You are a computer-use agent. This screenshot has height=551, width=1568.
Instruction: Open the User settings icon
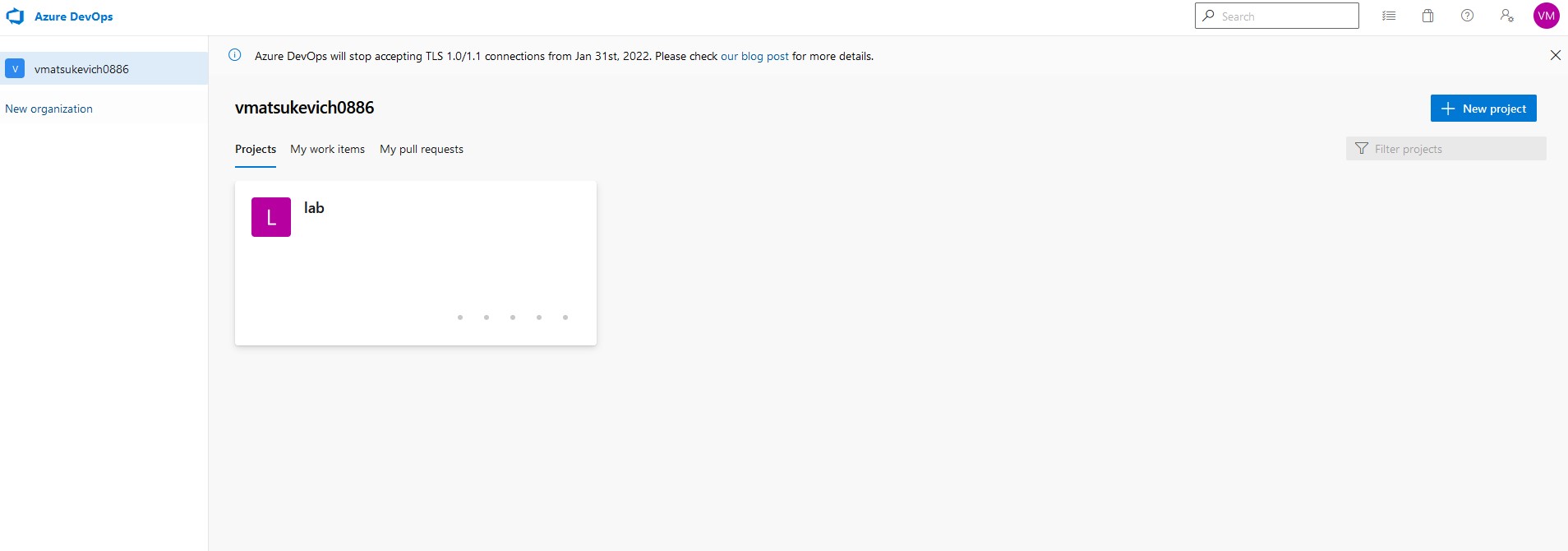pos(1507,16)
